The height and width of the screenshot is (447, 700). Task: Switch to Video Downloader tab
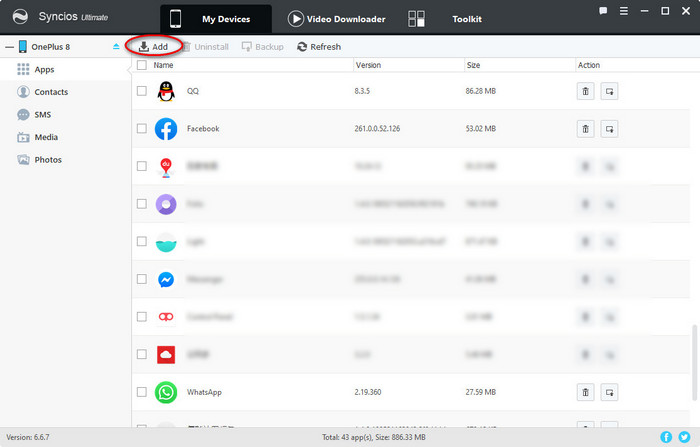pyautogui.click(x=337, y=19)
